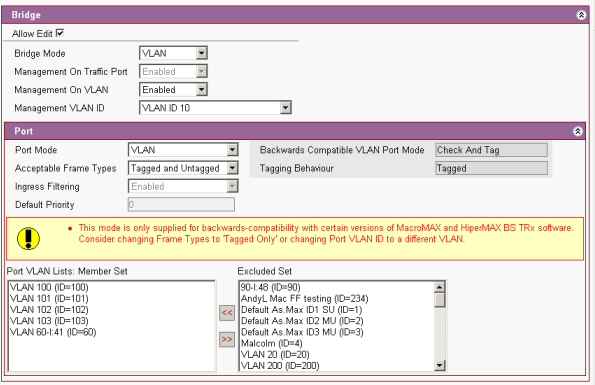Viewport: 595px width, 385px height.
Task: Open Management On VLAN dropdown
Action: [173, 90]
